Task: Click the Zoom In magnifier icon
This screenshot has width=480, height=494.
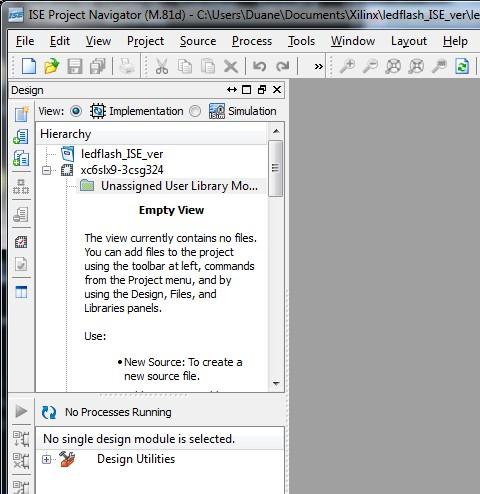Action: 347,66
